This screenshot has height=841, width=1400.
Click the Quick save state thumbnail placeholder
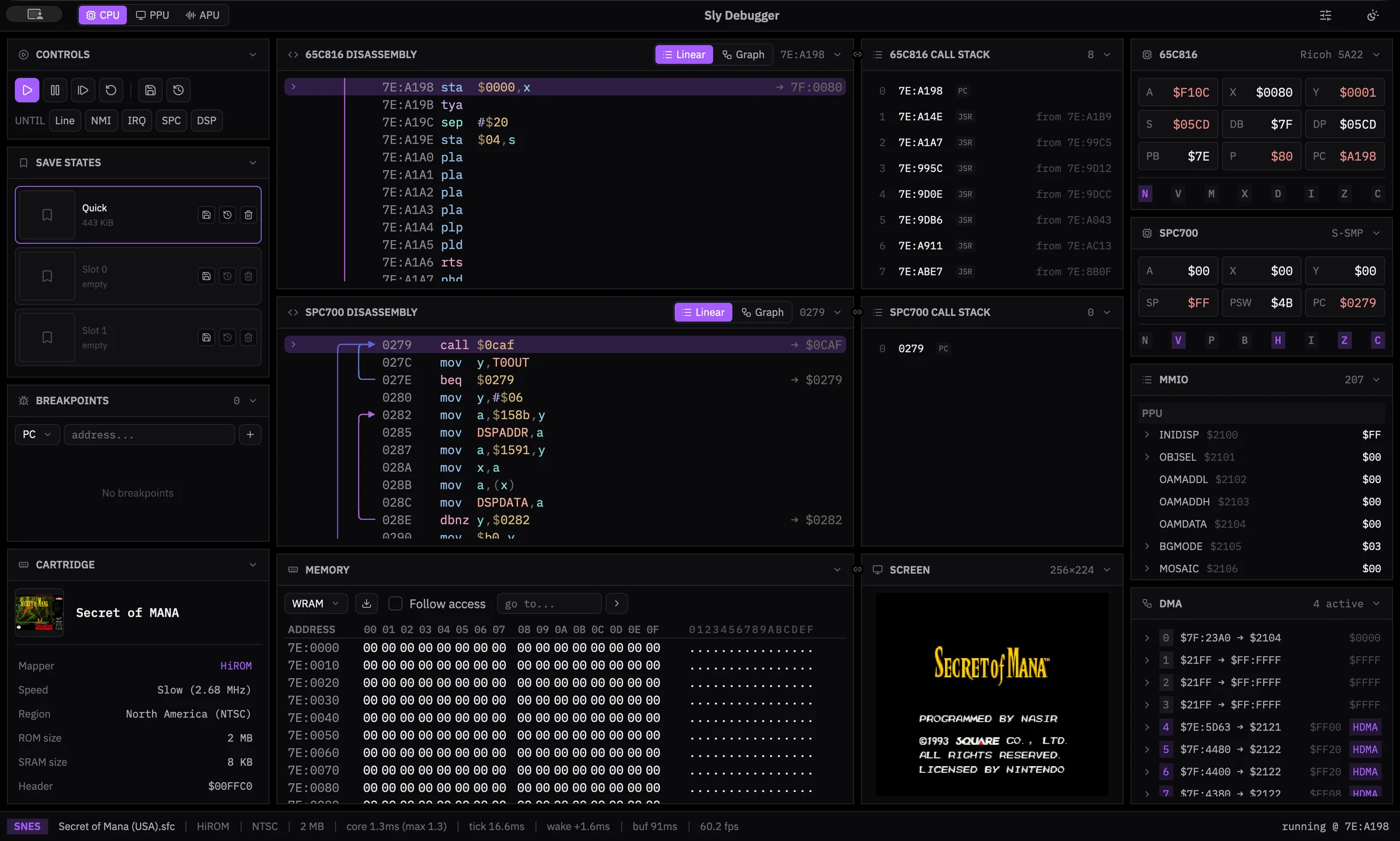point(47,215)
